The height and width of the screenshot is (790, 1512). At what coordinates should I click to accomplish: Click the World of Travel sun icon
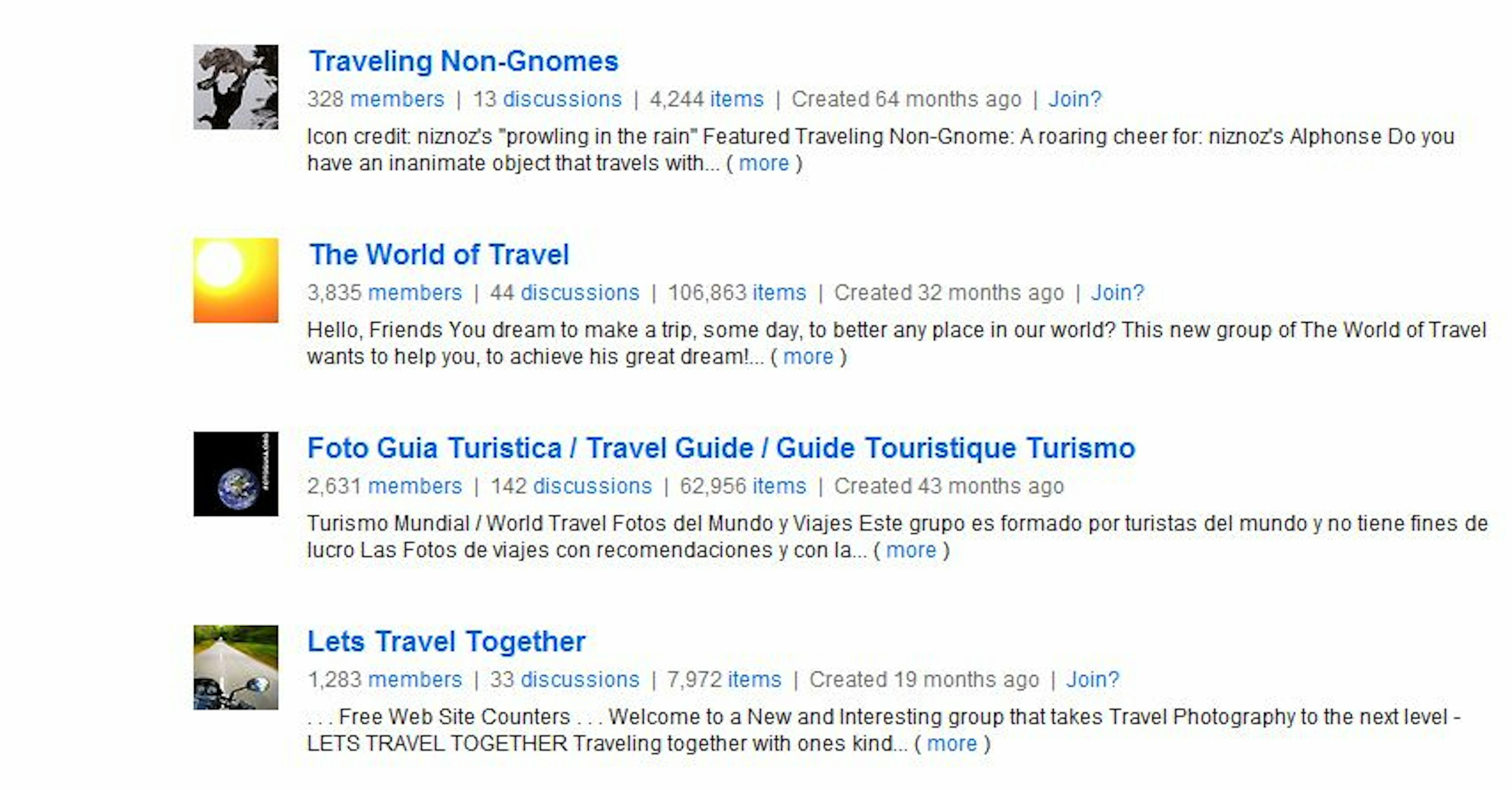(x=235, y=280)
